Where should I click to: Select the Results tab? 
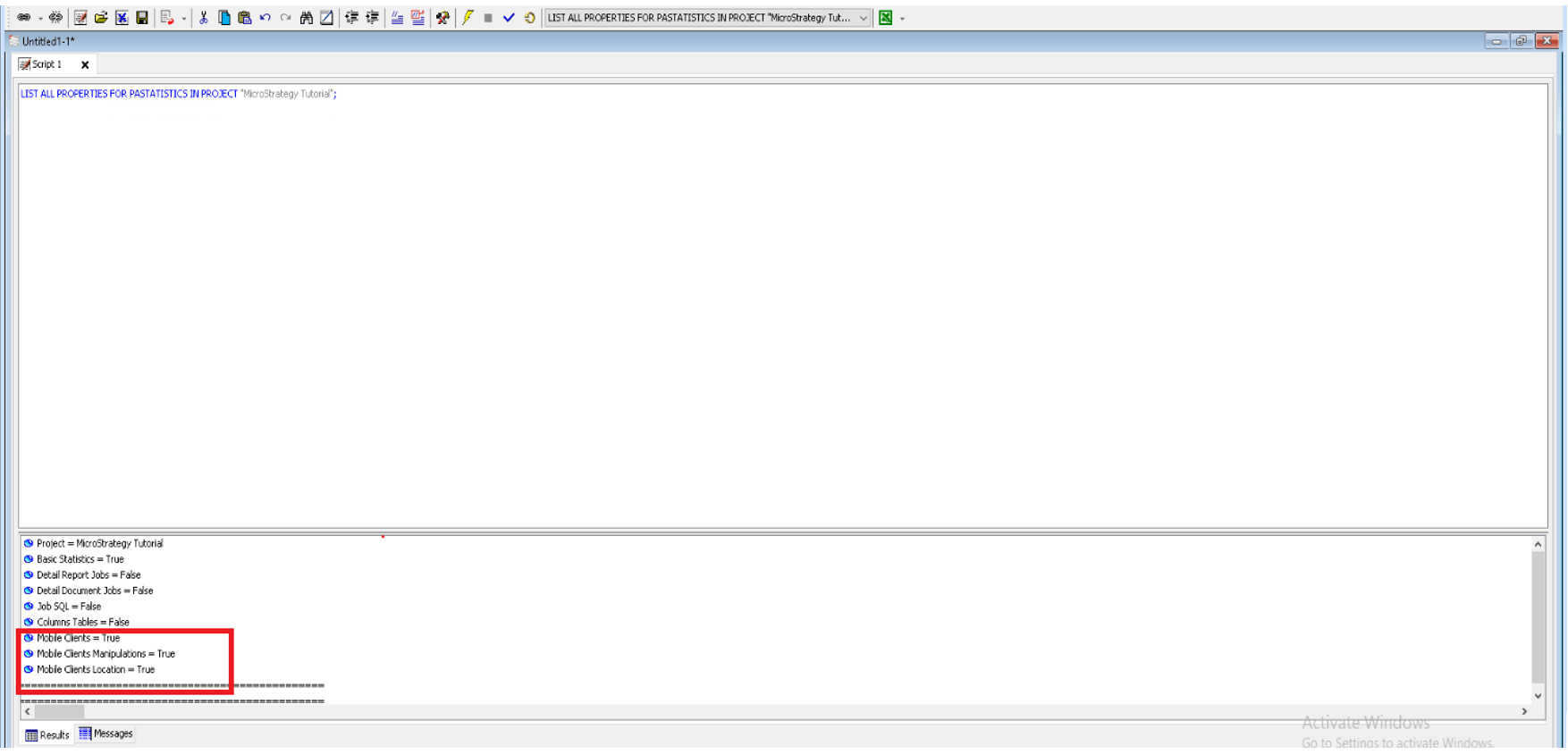[47, 735]
